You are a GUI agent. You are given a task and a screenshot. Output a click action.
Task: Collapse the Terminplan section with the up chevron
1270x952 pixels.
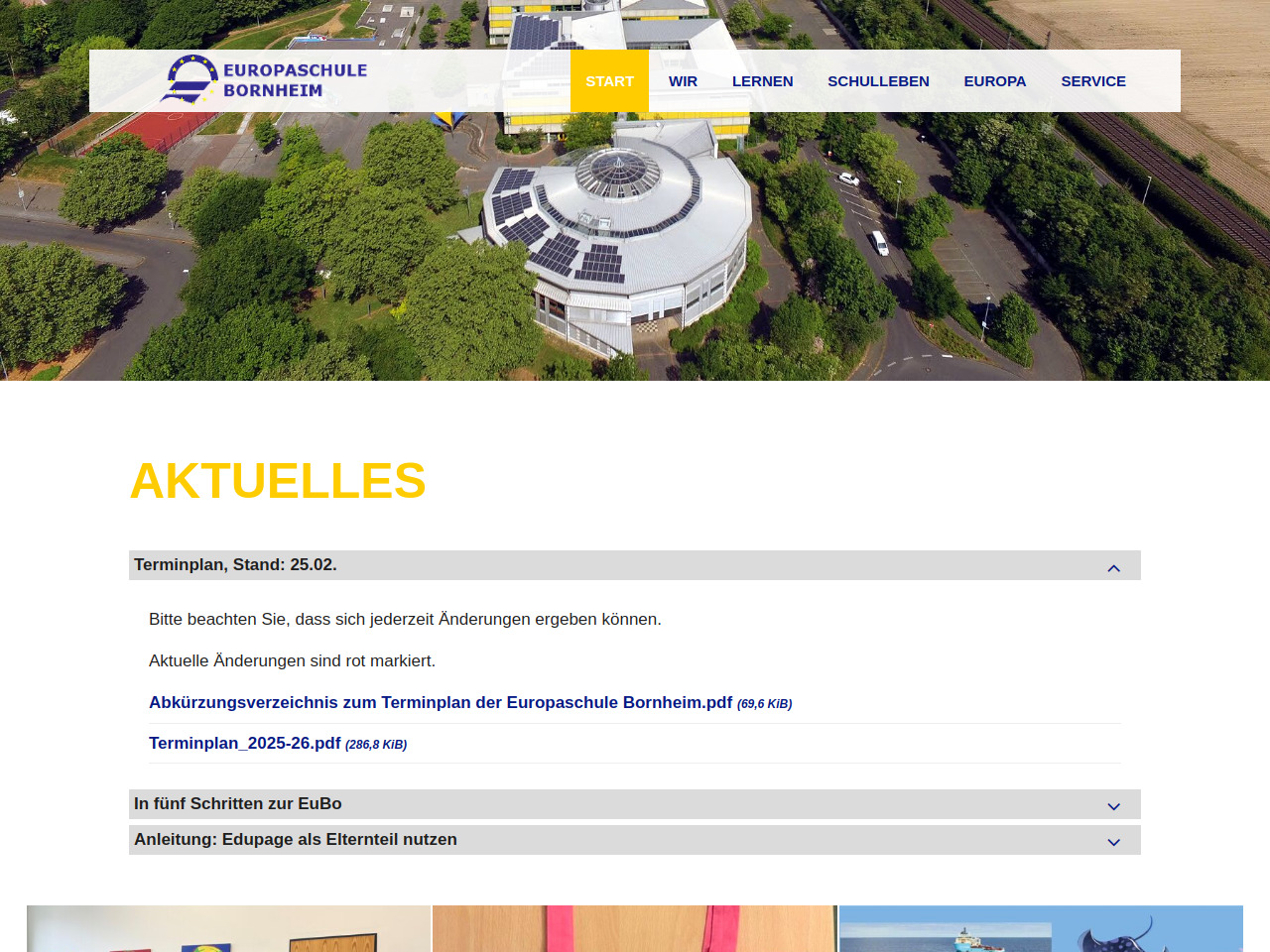pos(1113,567)
